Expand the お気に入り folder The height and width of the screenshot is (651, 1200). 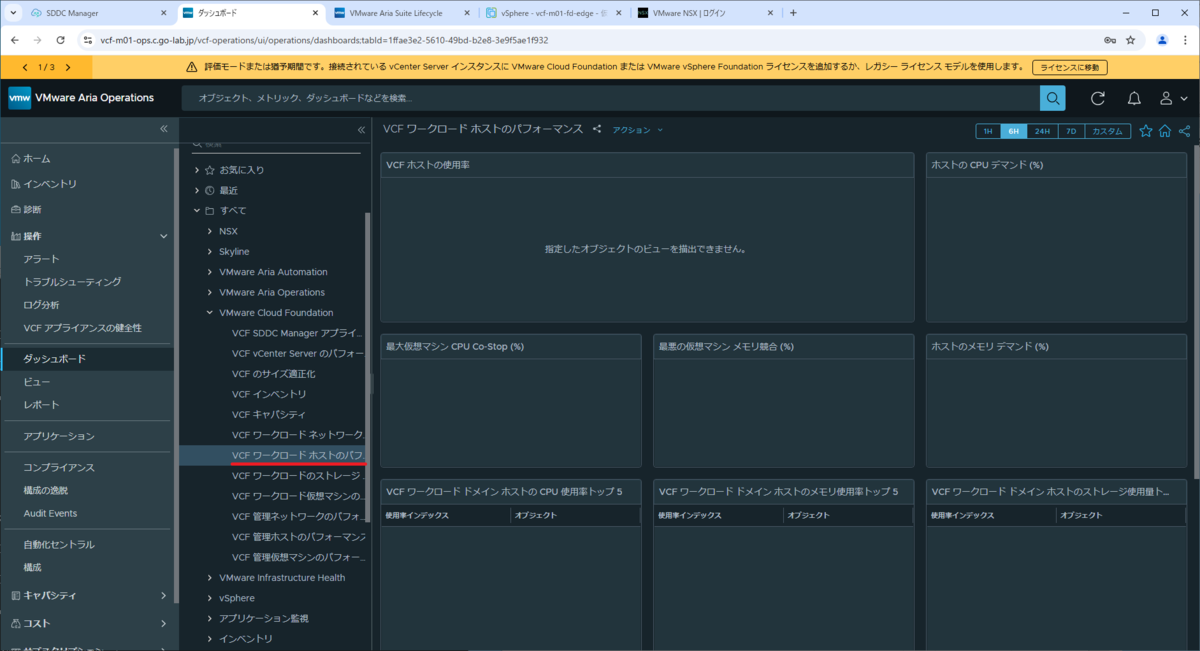tap(198, 170)
